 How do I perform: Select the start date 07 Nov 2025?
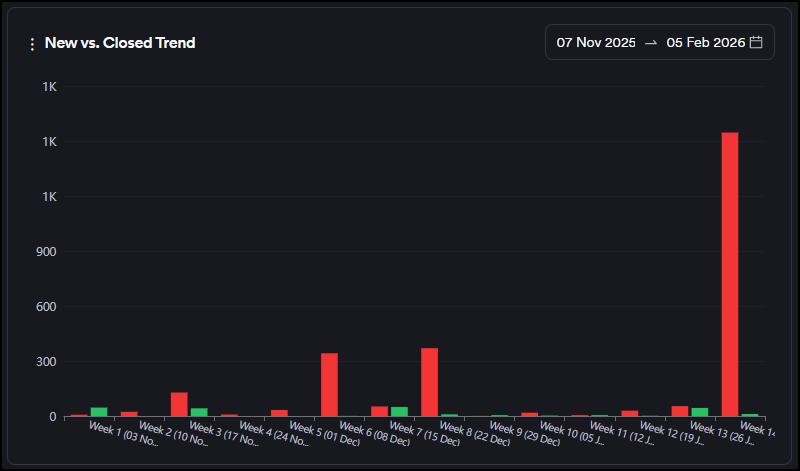(596, 42)
